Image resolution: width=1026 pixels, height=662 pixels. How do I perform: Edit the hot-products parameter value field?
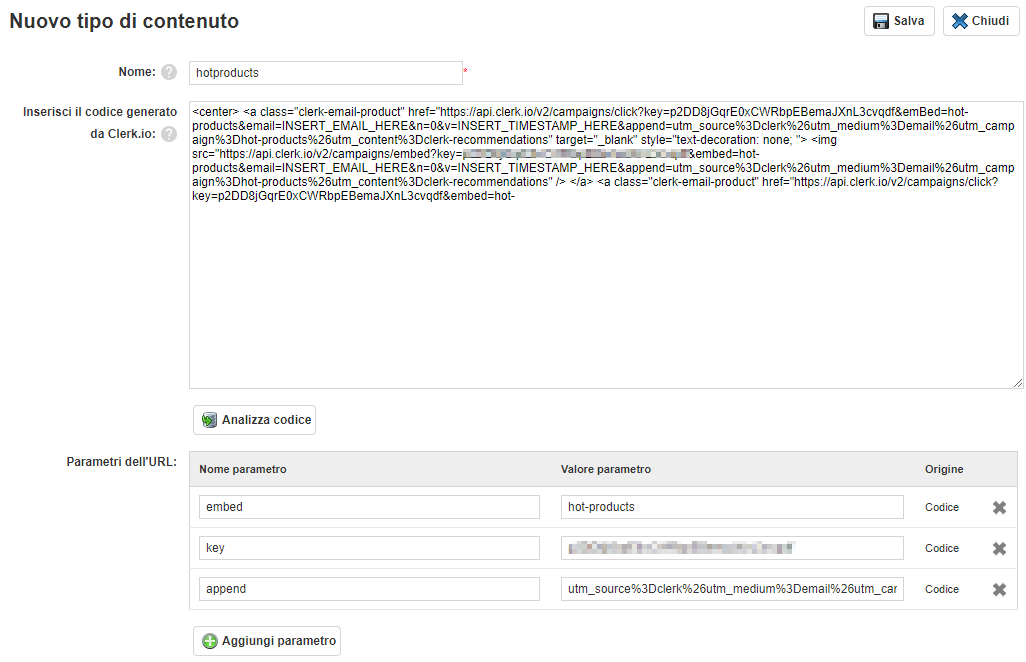tap(731, 507)
